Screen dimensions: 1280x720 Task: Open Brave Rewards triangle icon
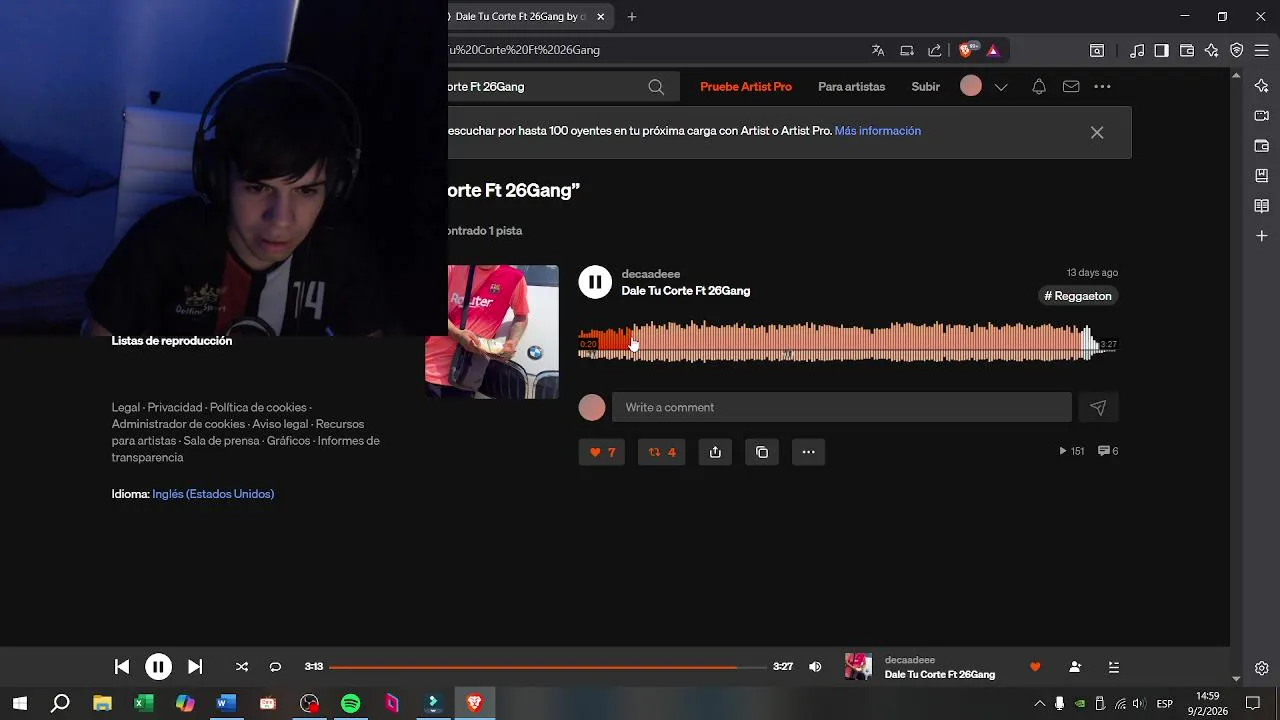coord(993,50)
